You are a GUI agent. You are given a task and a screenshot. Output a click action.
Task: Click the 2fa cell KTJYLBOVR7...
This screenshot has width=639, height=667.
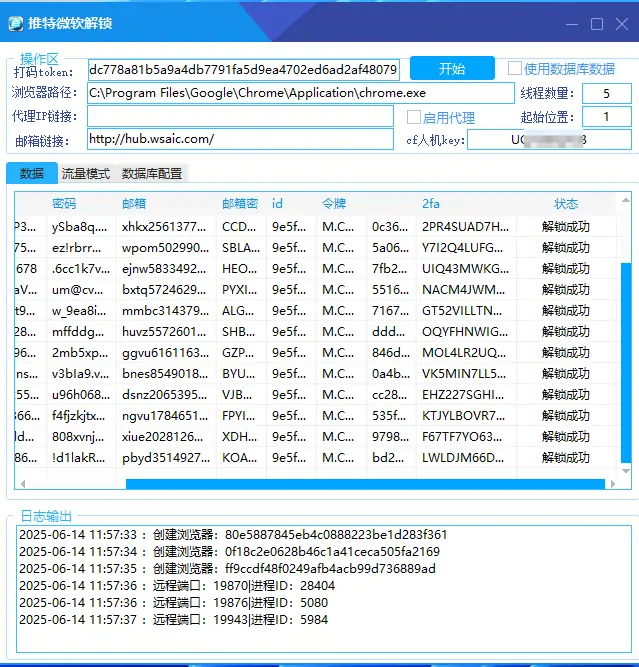coord(466,416)
